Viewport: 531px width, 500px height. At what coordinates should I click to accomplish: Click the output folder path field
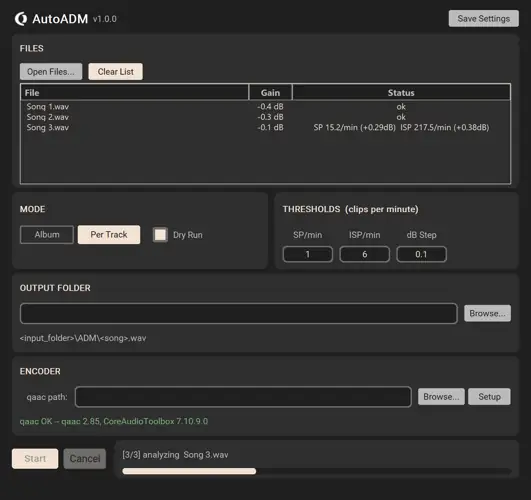click(239, 313)
